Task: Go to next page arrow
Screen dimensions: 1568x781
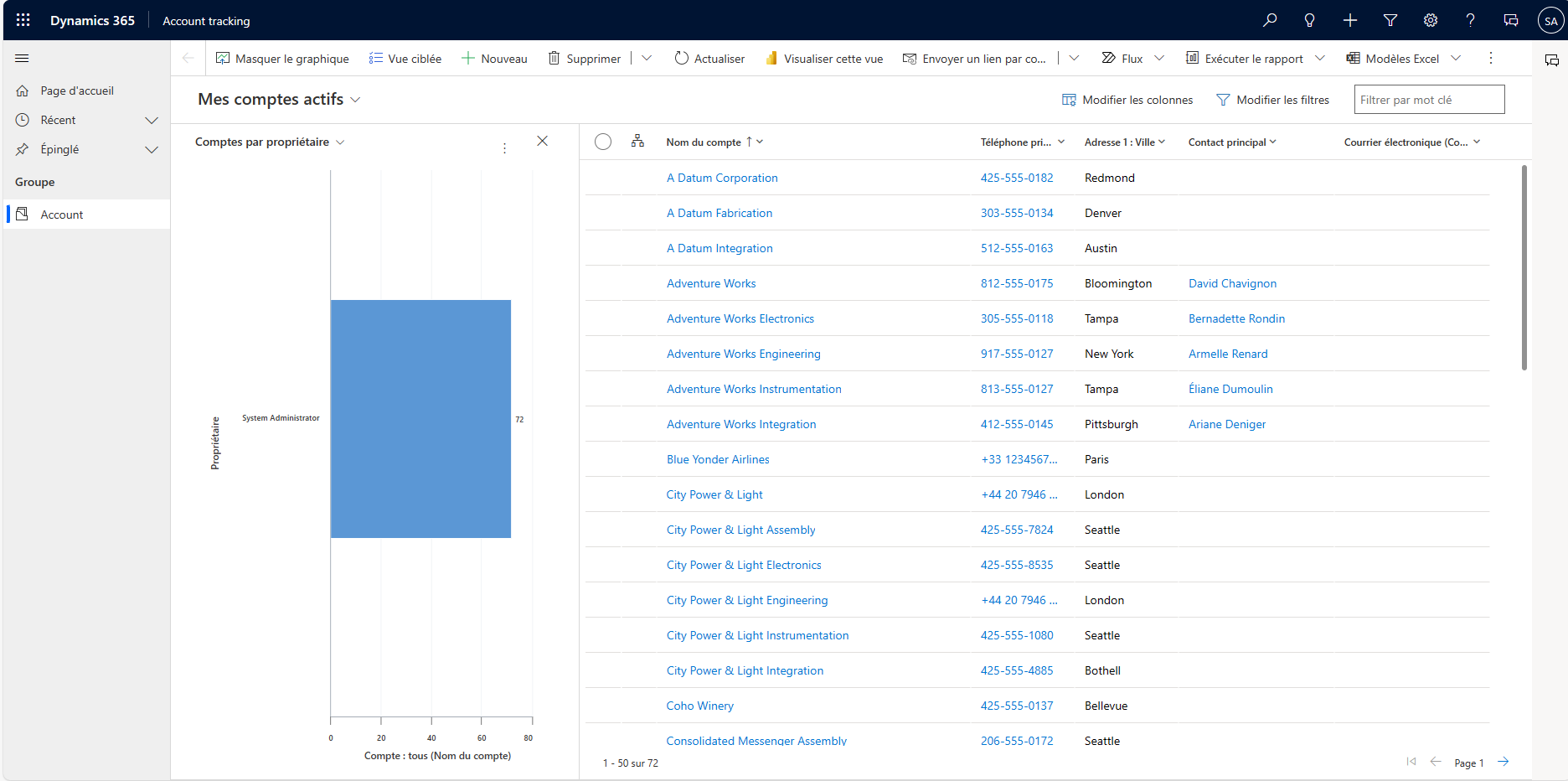Action: pyautogui.click(x=1504, y=762)
